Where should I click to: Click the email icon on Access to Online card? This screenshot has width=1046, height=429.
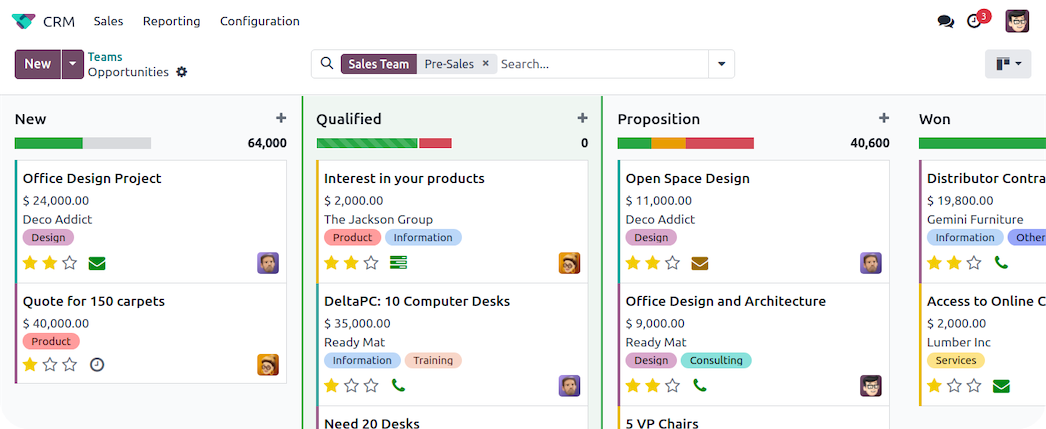point(1001,386)
